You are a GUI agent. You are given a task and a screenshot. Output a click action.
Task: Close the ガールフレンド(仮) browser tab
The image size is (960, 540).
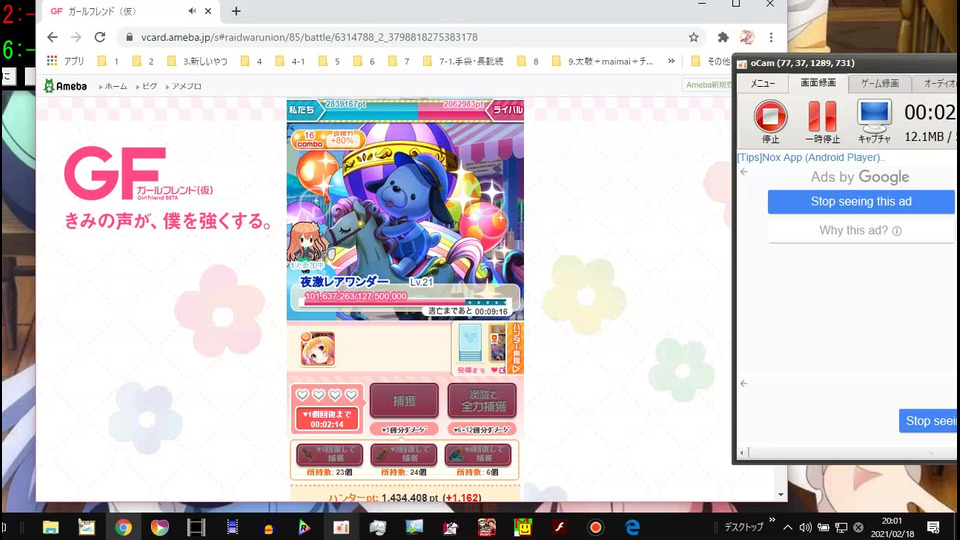point(208,11)
